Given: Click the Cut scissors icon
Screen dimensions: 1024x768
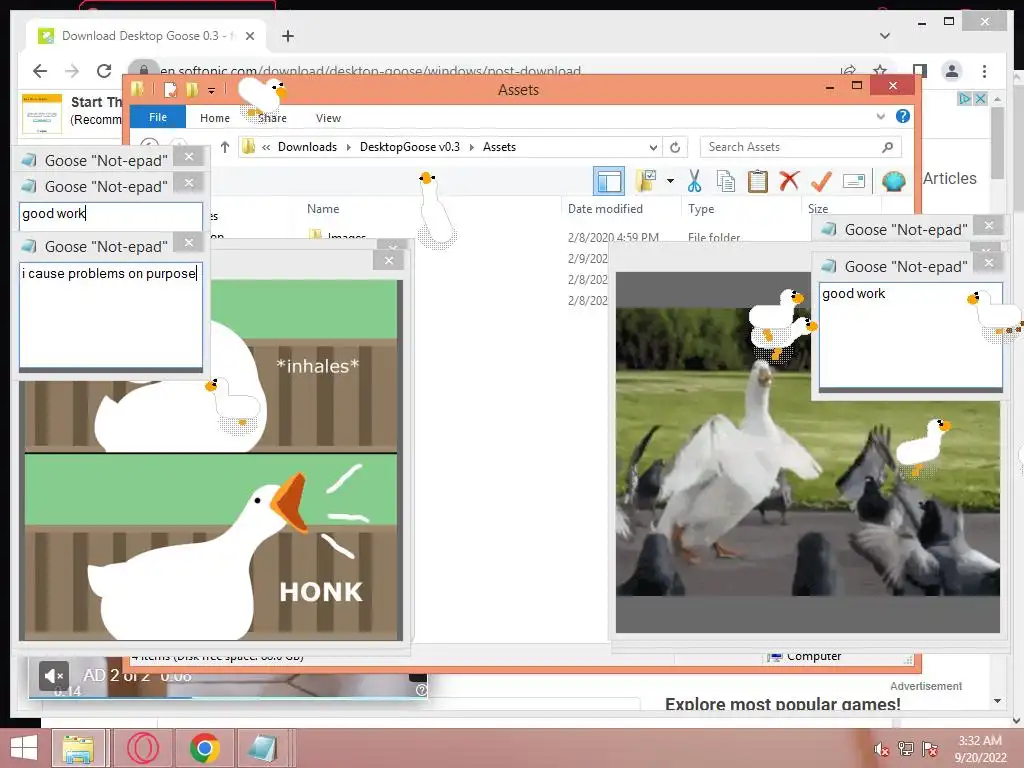Looking at the screenshot, I should coord(694,181).
